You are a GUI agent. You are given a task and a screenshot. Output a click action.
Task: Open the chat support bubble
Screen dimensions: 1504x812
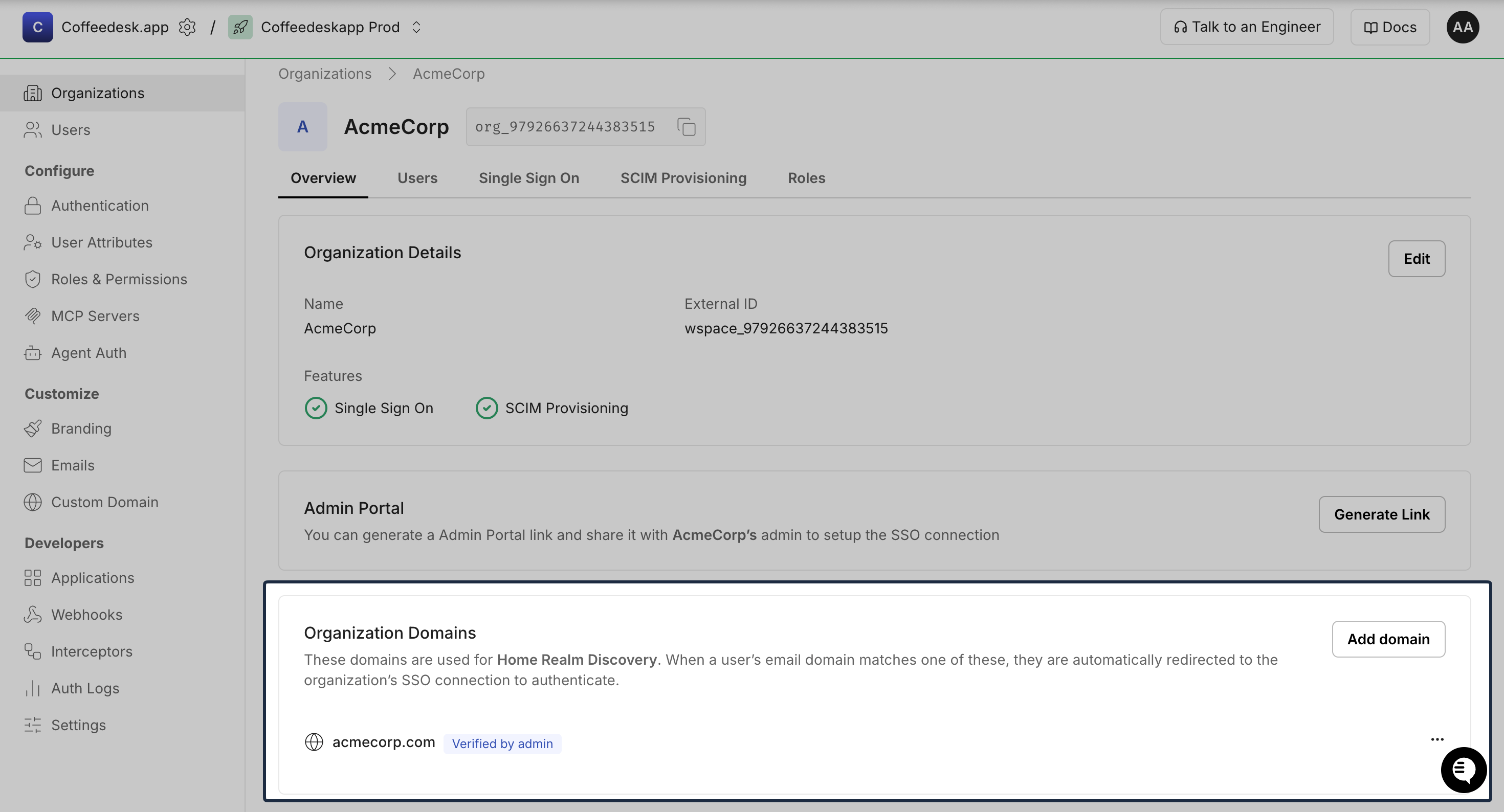click(1463, 770)
